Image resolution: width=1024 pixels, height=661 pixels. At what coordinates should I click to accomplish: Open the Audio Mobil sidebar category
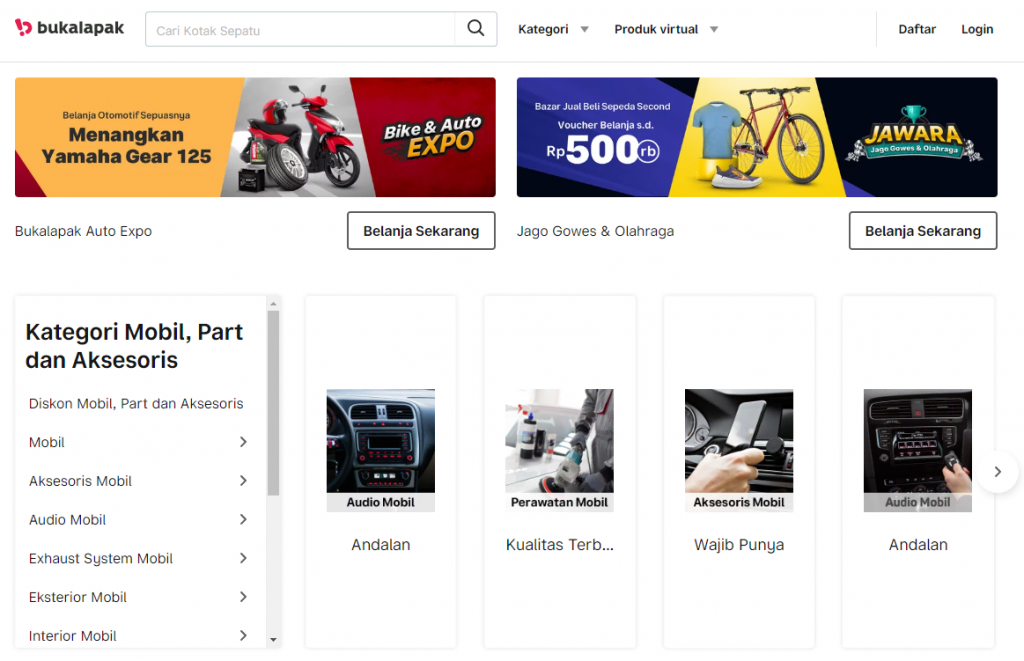(x=67, y=520)
